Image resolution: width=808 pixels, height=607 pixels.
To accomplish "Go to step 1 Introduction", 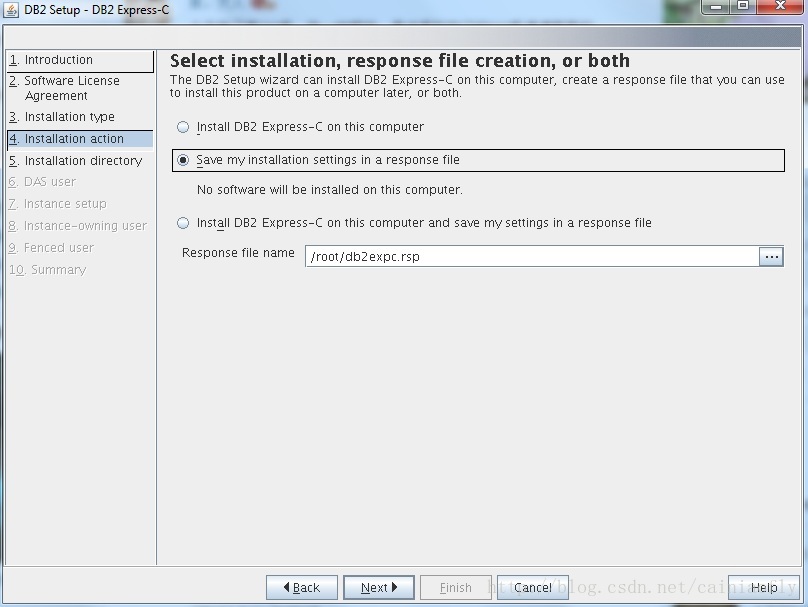I will [80, 60].
